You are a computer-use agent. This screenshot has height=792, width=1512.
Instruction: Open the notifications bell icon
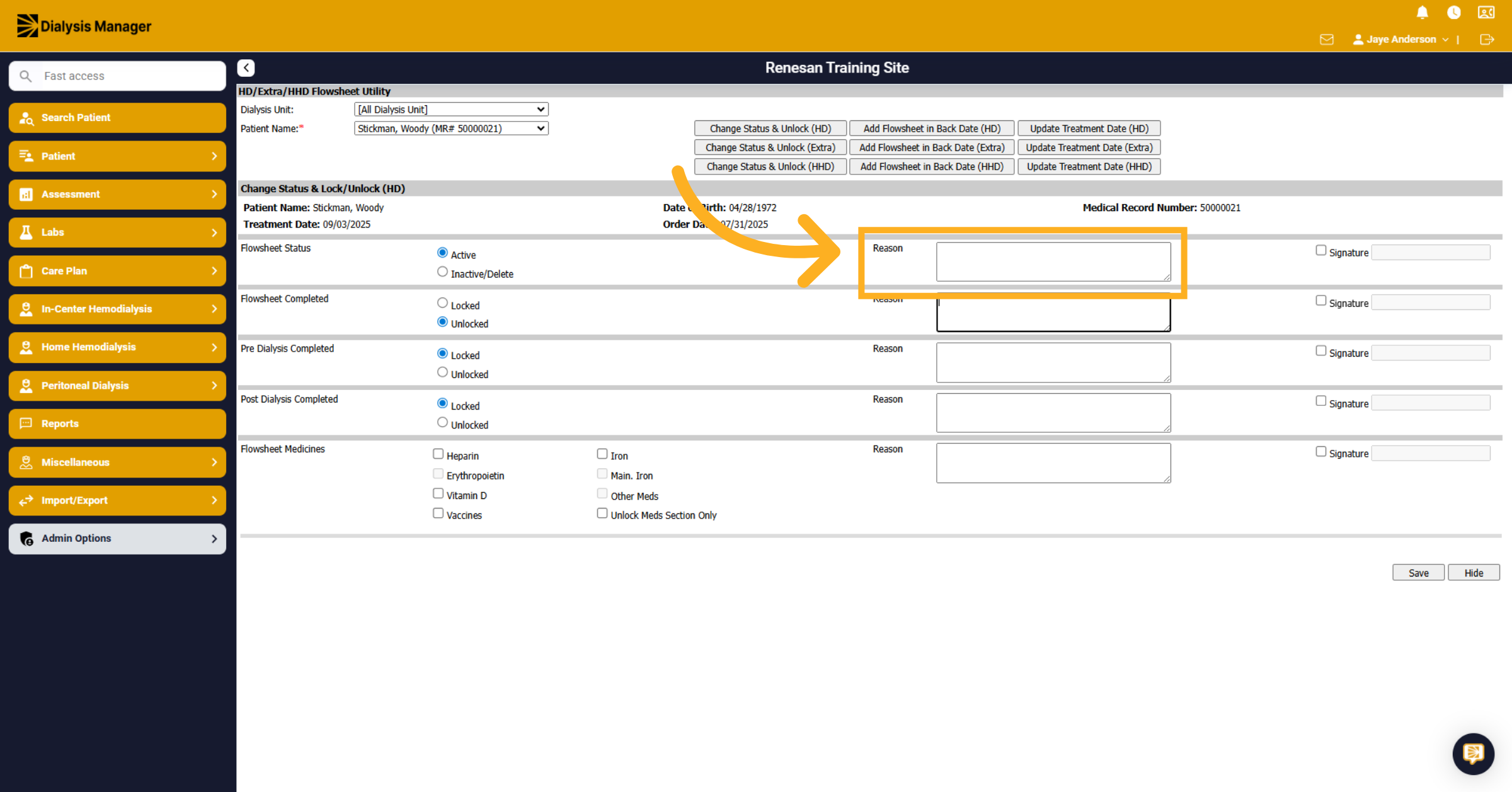pyautogui.click(x=1422, y=13)
